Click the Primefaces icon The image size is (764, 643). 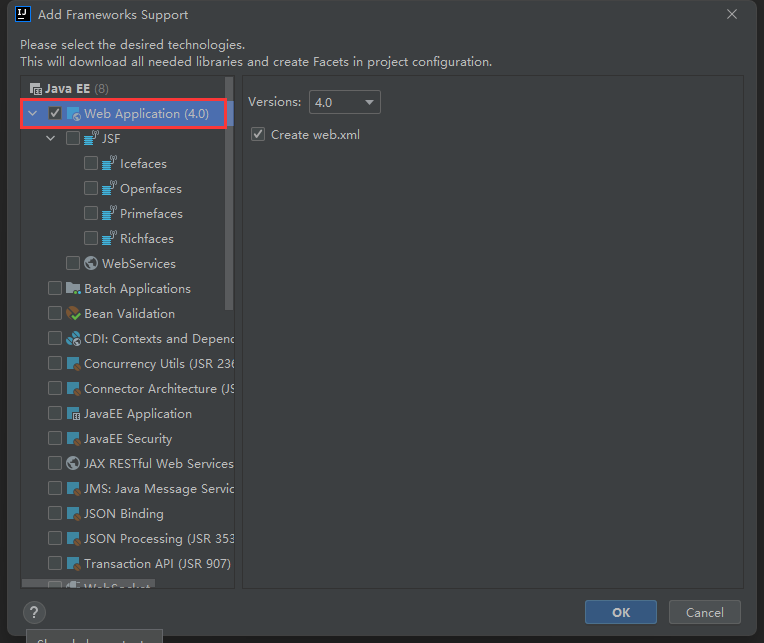tap(109, 213)
